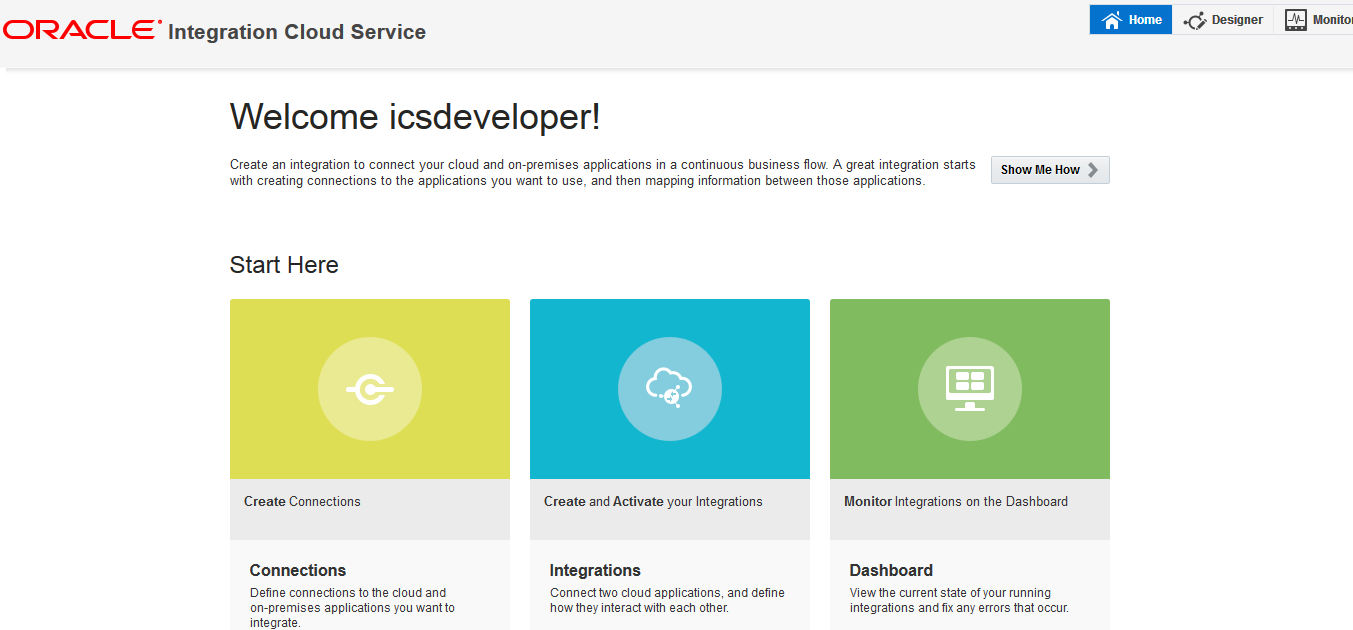
Task: Click the Home house icon
Action: pyautogui.click(x=1111, y=20)
